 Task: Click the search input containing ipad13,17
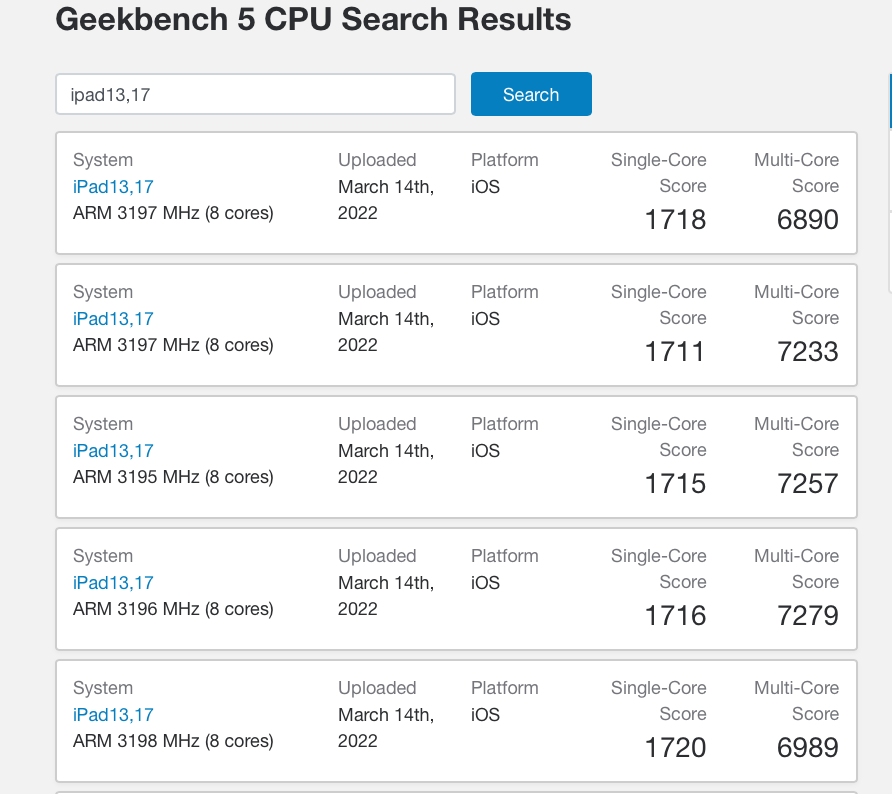pyautogui.click(x=255, y=93)
